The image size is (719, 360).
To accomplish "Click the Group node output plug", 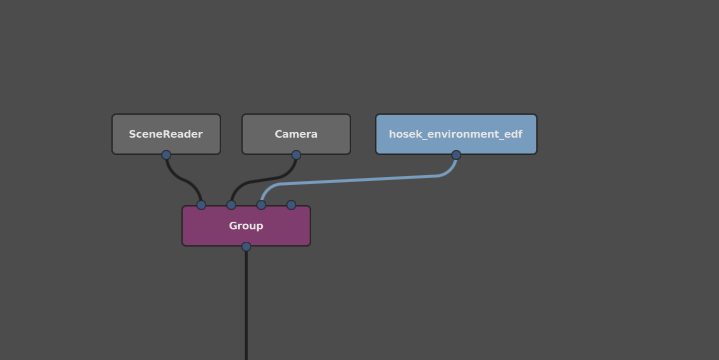I will [246, 247].
